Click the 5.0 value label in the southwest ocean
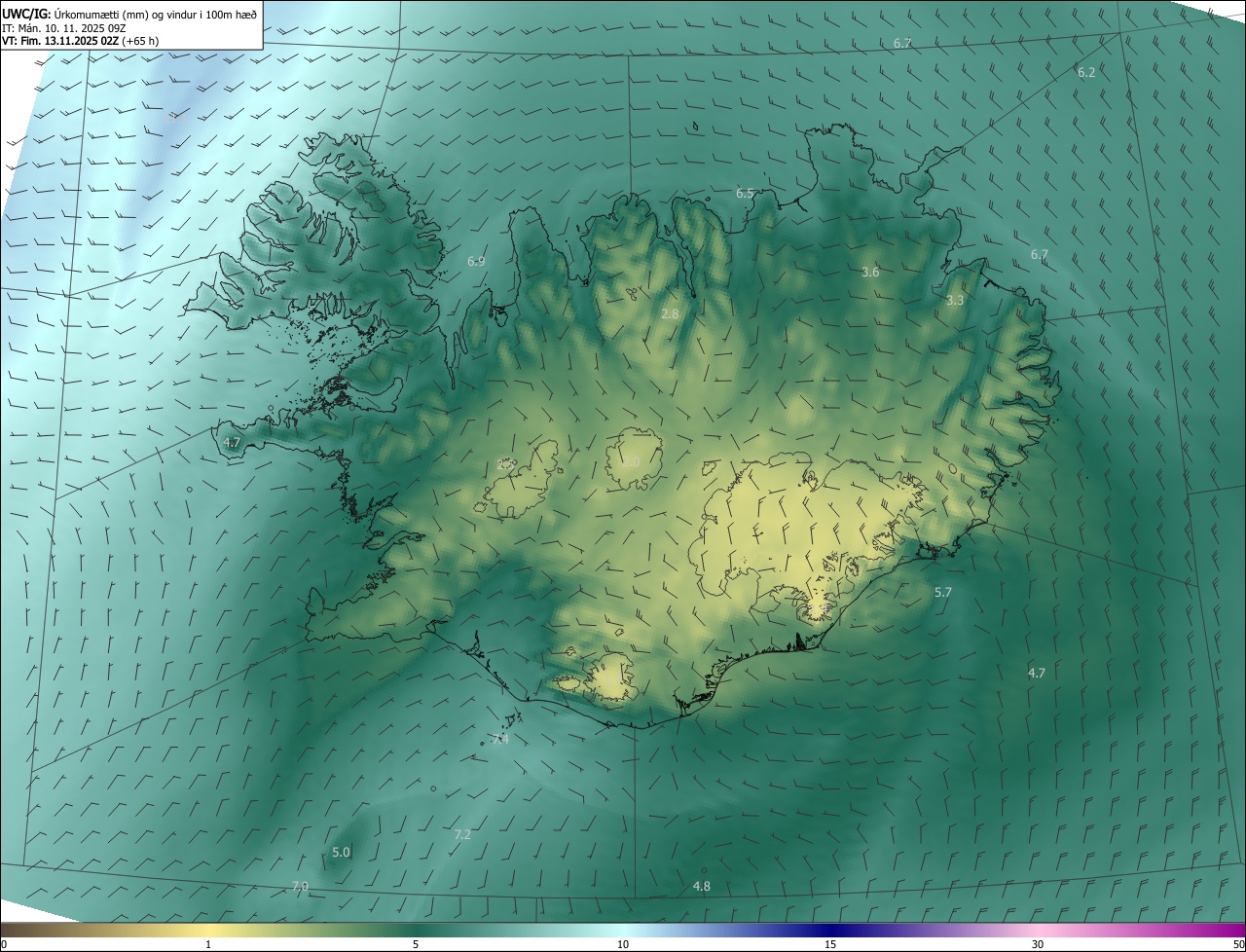Screen dimensions: 1246x952 pyautogui.click(x=341, y=853)
